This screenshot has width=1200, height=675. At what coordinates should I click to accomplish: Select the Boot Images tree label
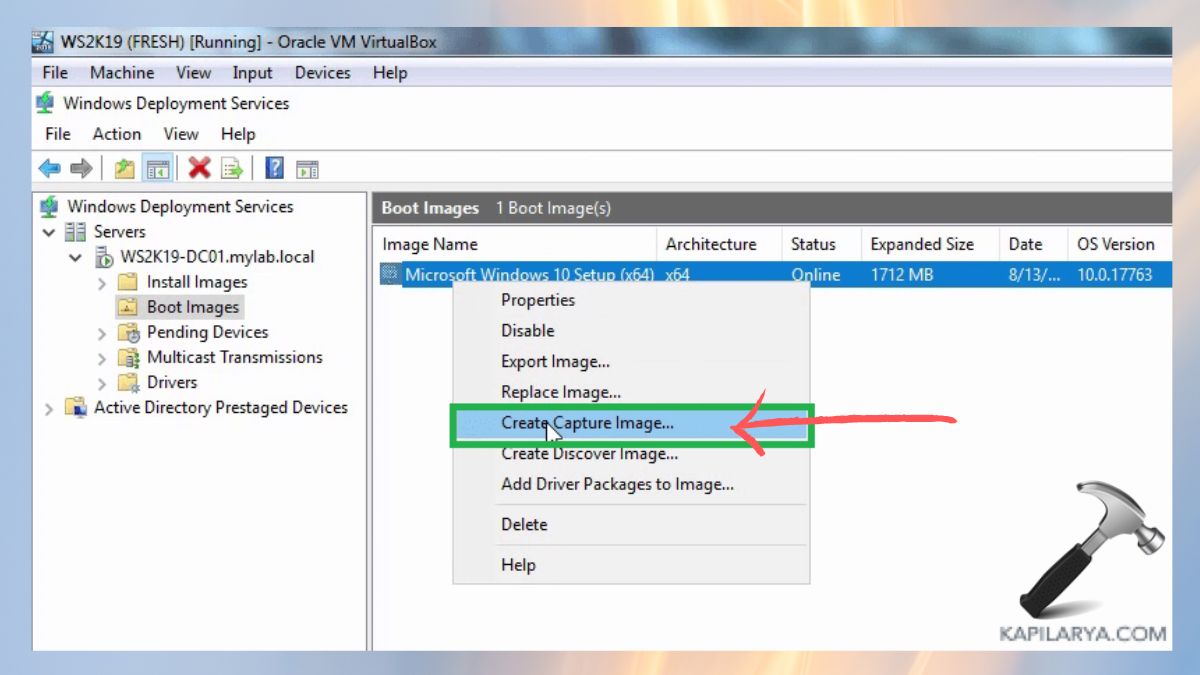tap(193, 307)
